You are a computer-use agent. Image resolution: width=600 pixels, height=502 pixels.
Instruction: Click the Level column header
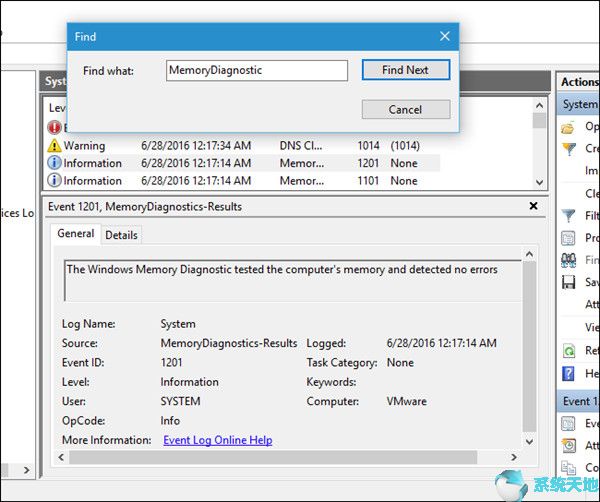click(57, 108)
